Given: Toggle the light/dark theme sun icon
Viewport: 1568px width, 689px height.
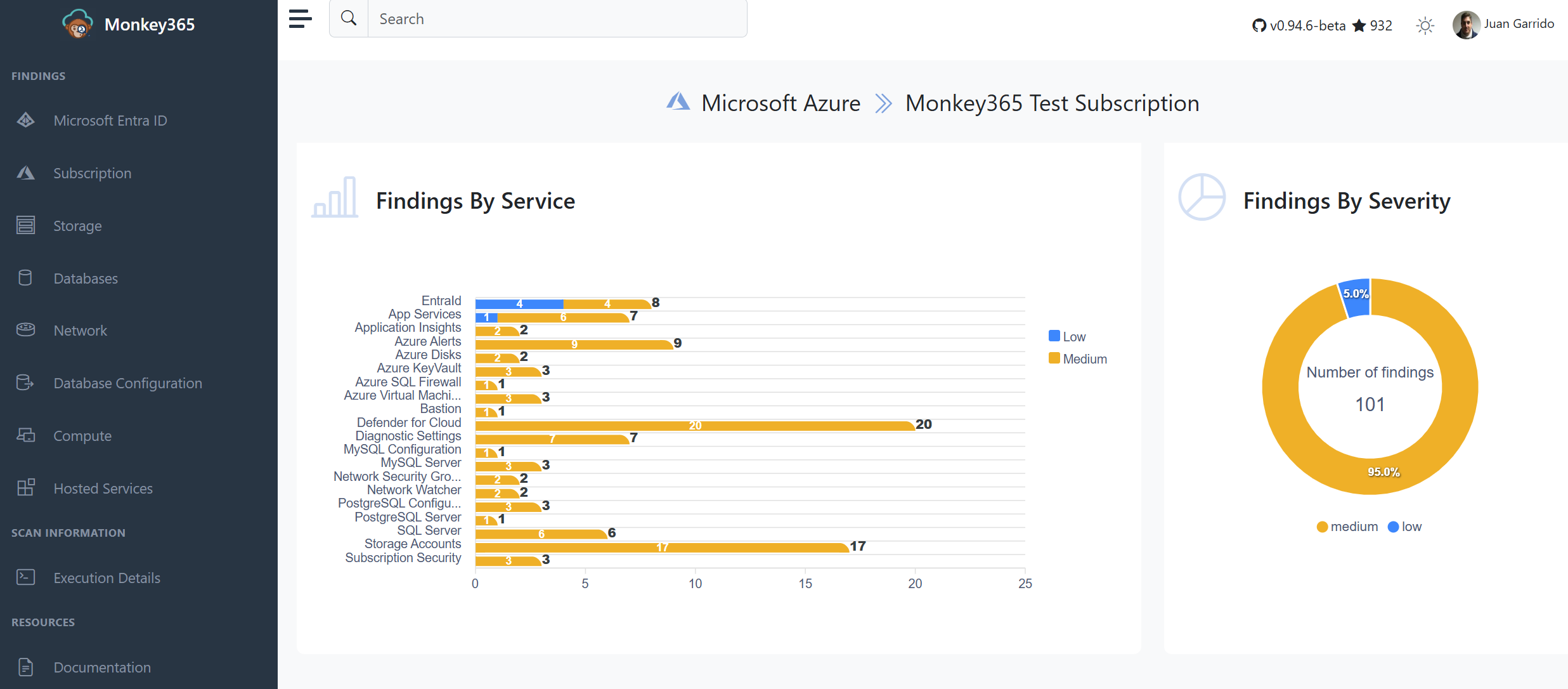Looking at the screenshot, I should pyautogui.click(x=1425, y=26).
